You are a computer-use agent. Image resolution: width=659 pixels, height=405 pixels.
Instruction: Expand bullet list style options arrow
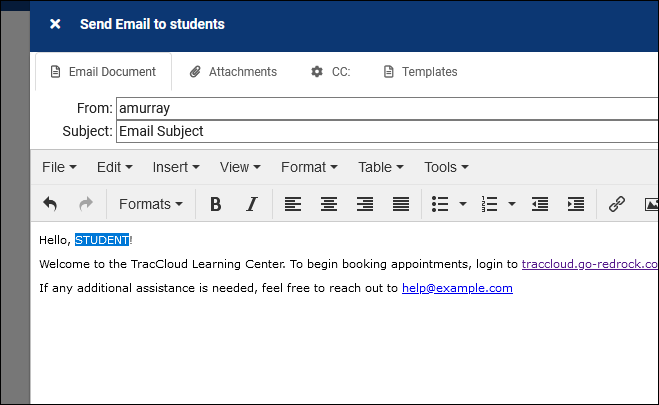(463, 204)
